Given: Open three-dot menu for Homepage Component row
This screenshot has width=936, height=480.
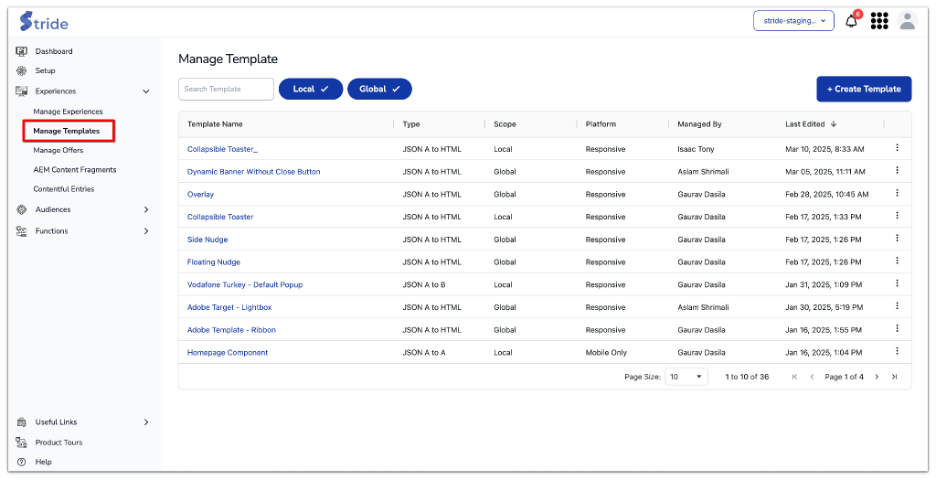Looking at the screenshot, I should pos(897,351).
